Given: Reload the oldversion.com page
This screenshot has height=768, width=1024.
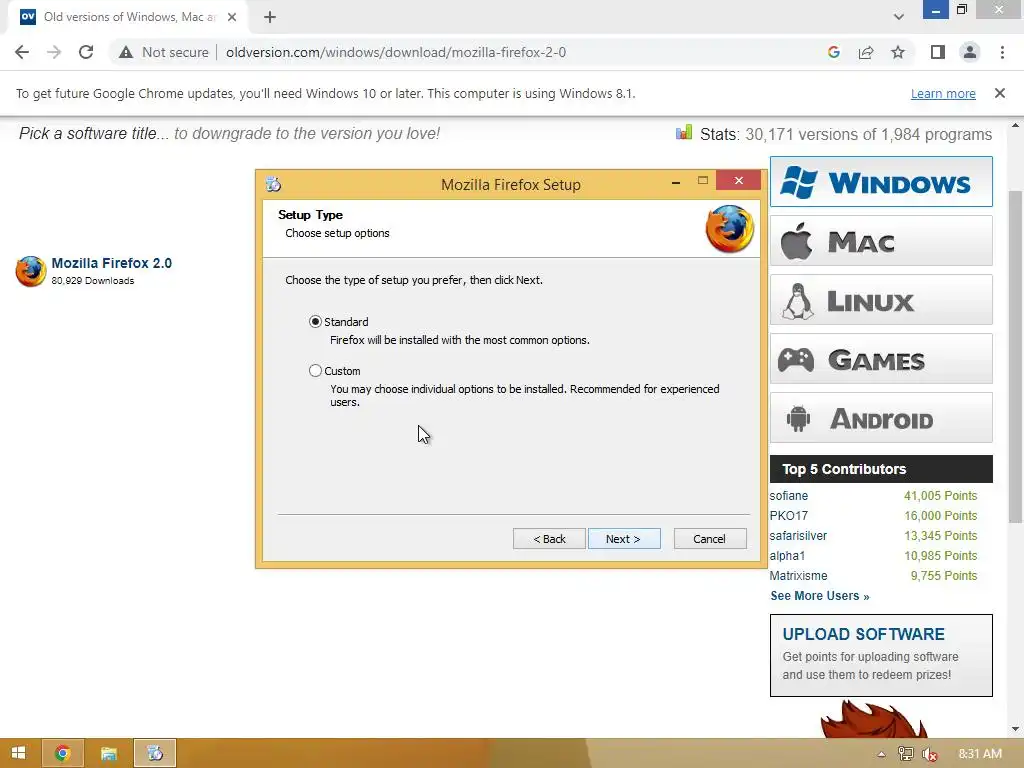Looking at the screenshot, I should pyautogui.click(x=86, y=52).
